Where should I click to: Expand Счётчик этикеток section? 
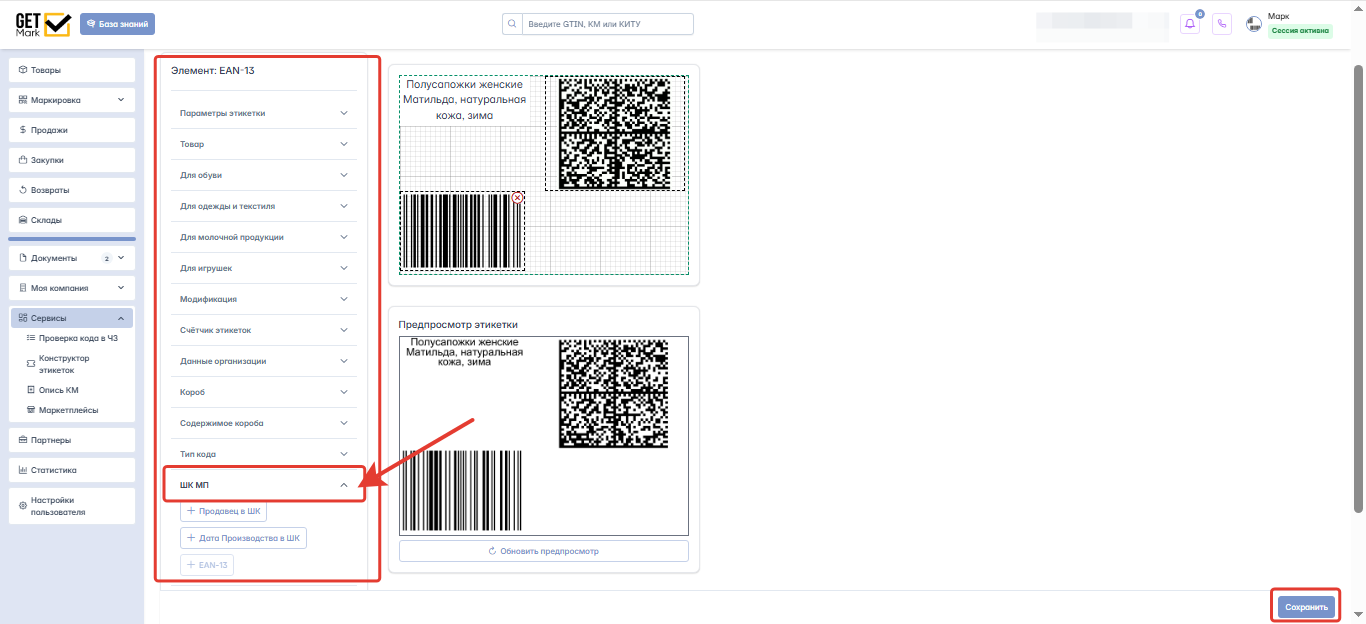pyautogui.click(x=264, y=330)
